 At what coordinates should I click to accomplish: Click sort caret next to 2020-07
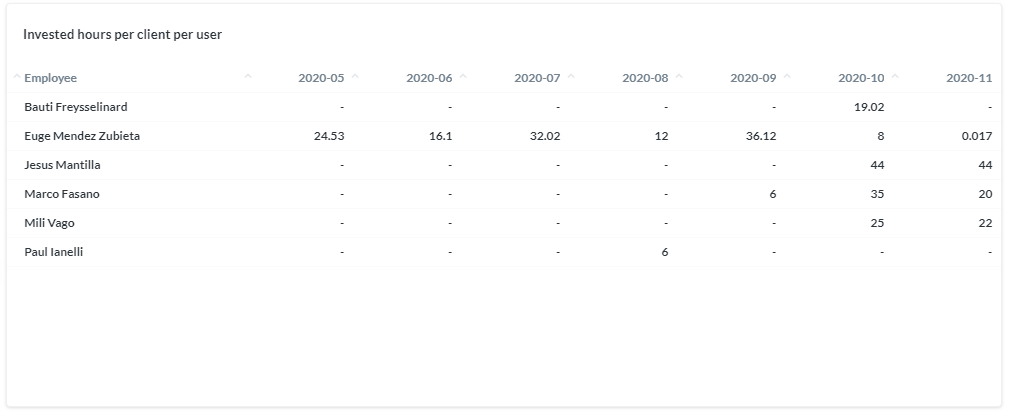(571, 77)
